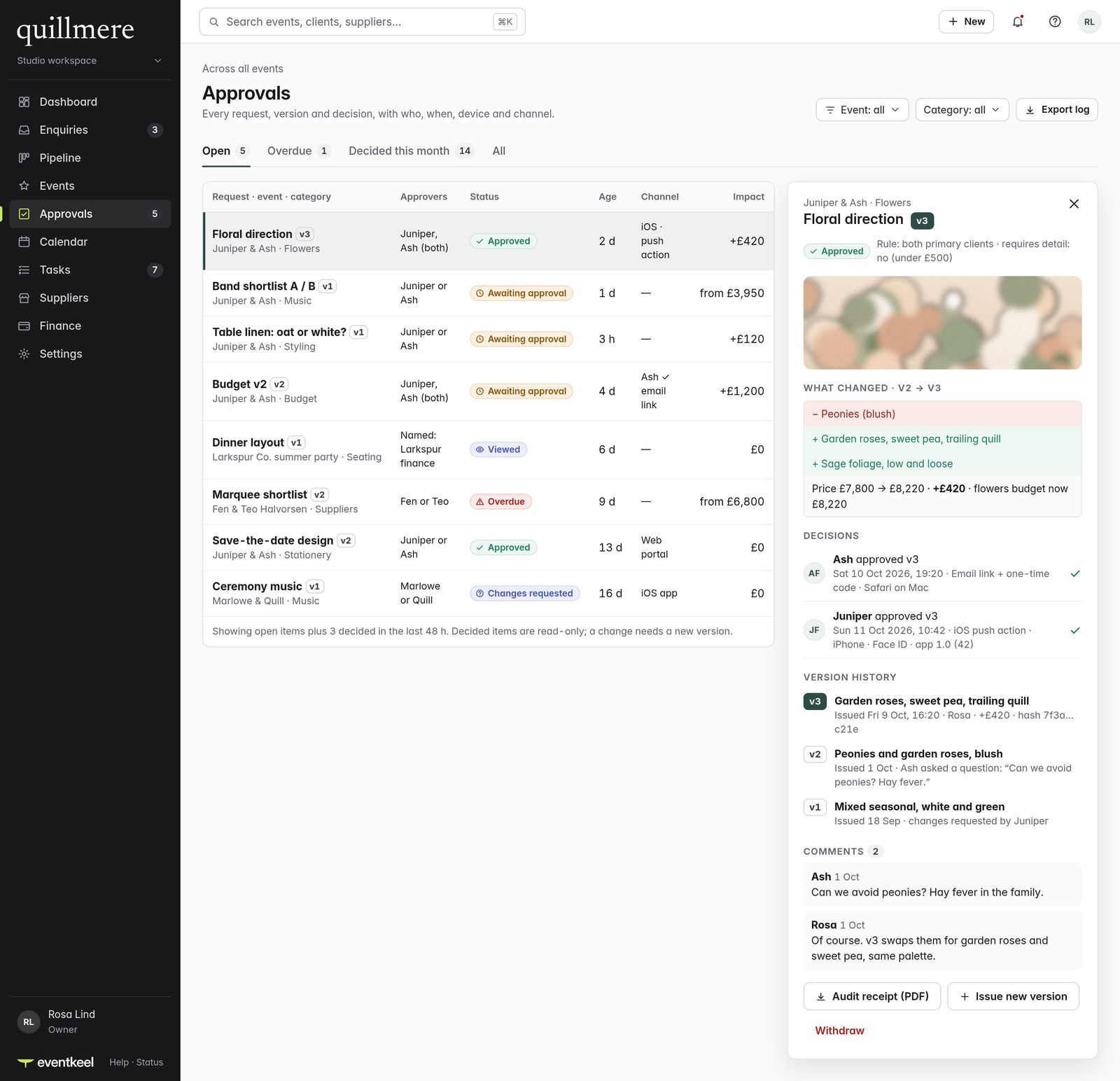Close the Floral direction detail panel
This screenshot has width=1120, height=1081.
(1074, 204)
